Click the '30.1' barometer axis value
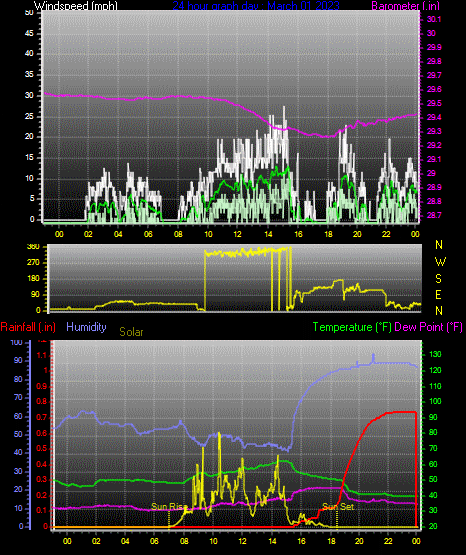The width and height of the screenshot is (466, 555). tap(434, 19)
